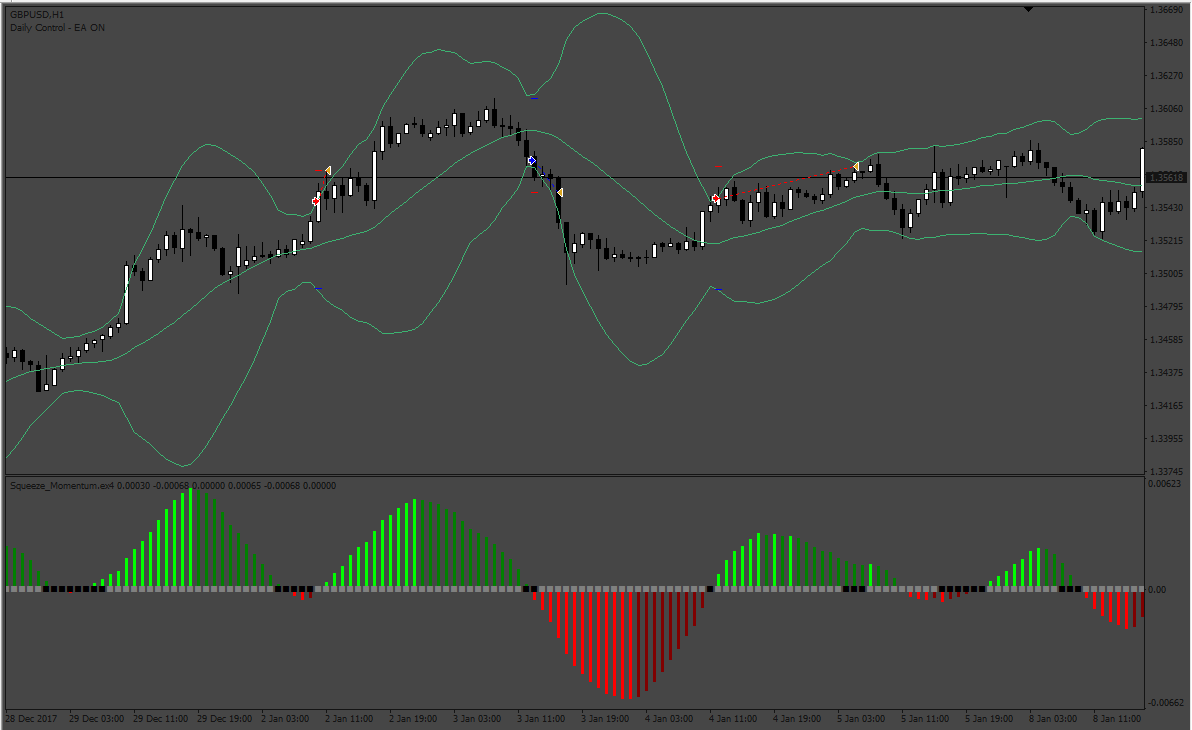Click the red dashed trade line from 4 Jan
The image size is (1192, 730).
point(785,182)
